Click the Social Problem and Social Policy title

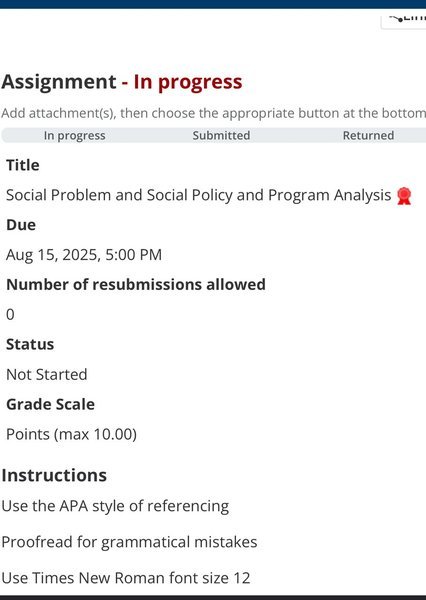[199, 195]
